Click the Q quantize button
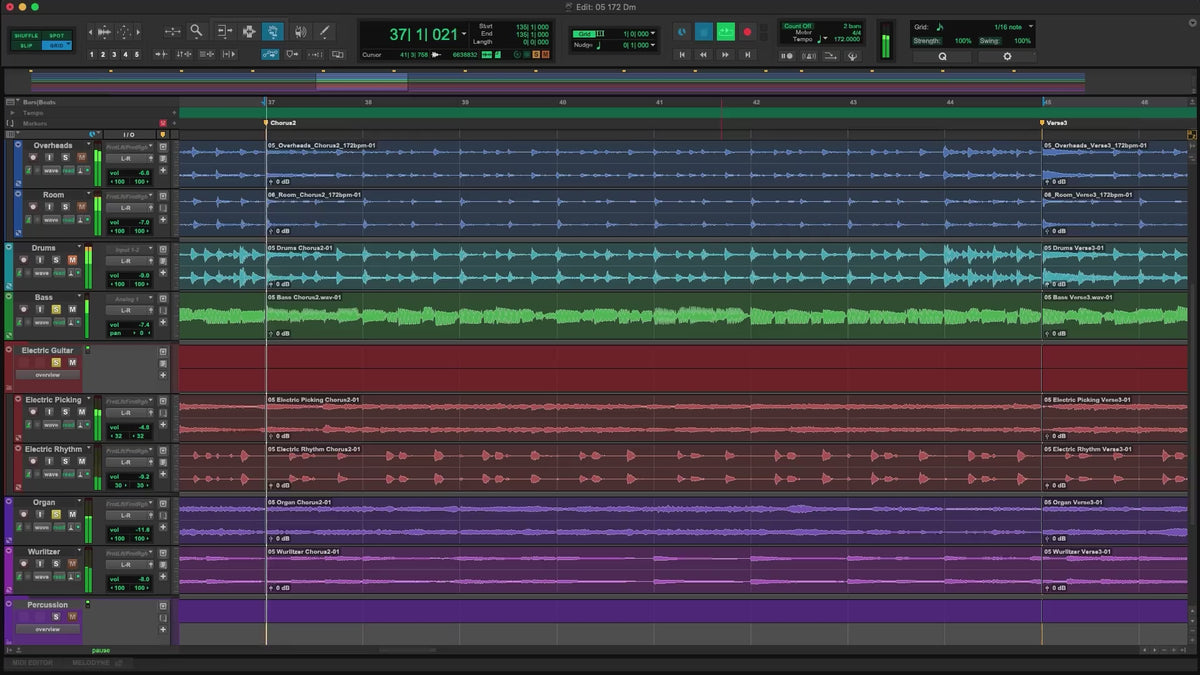The height and width of the screenshot is (675, 1200). point(941,57)
